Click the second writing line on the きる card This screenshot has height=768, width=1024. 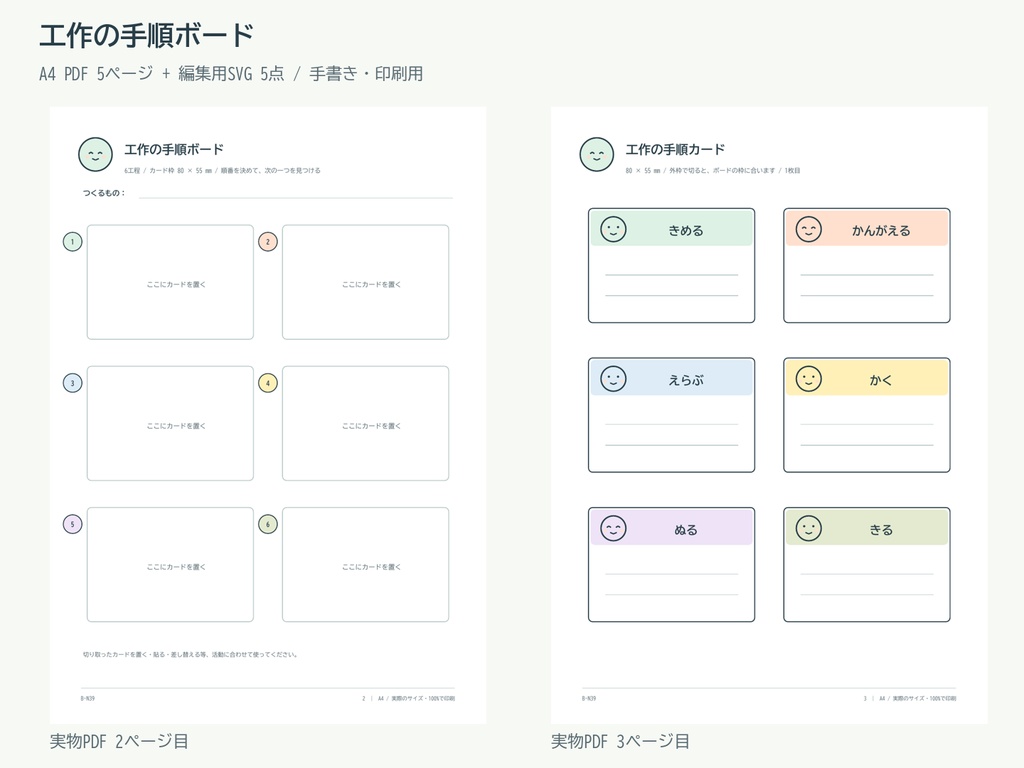click(x=867, y=594)
